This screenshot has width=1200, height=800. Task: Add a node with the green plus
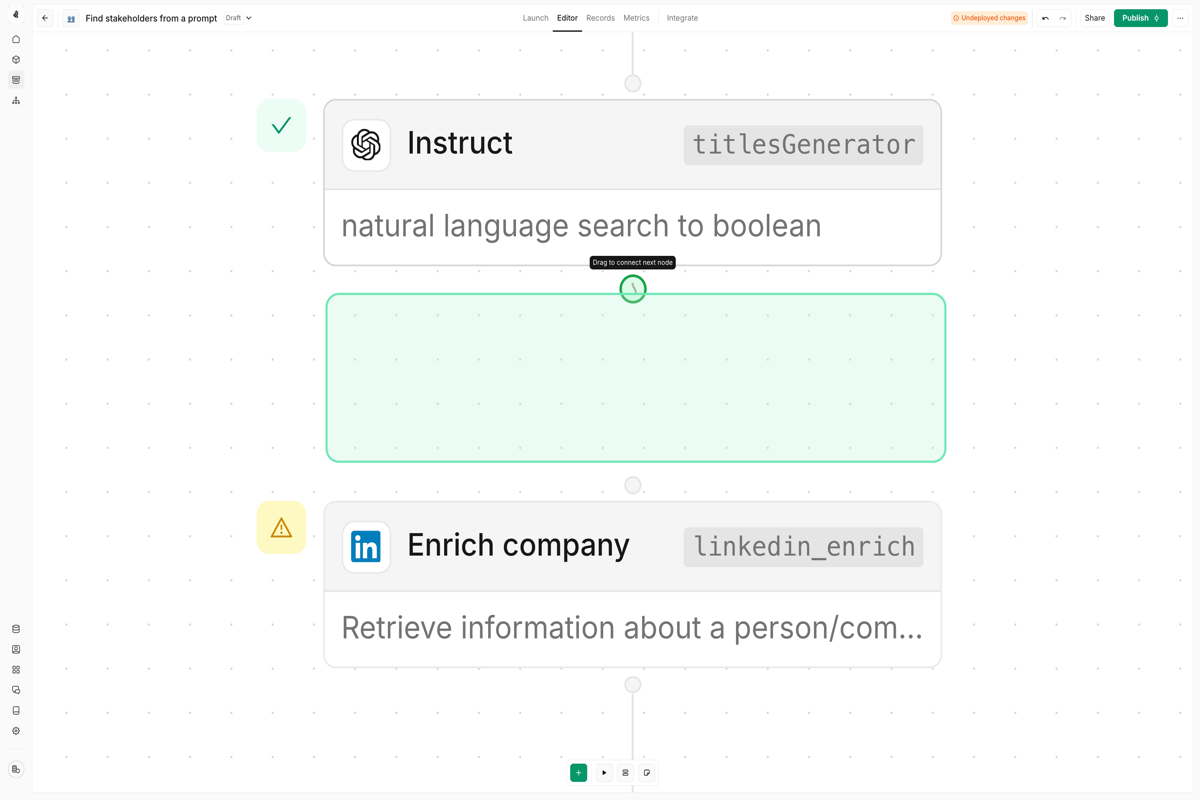578,772
